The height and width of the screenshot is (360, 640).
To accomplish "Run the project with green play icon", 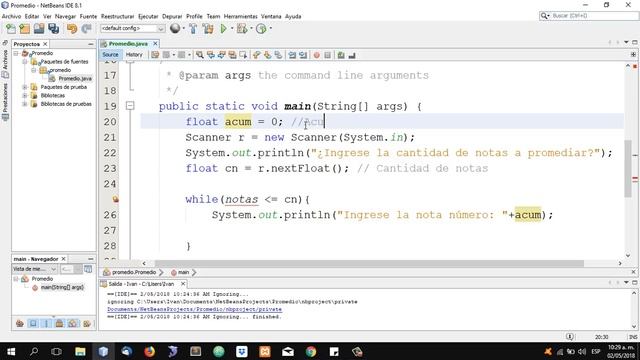I will click(224, 29).
